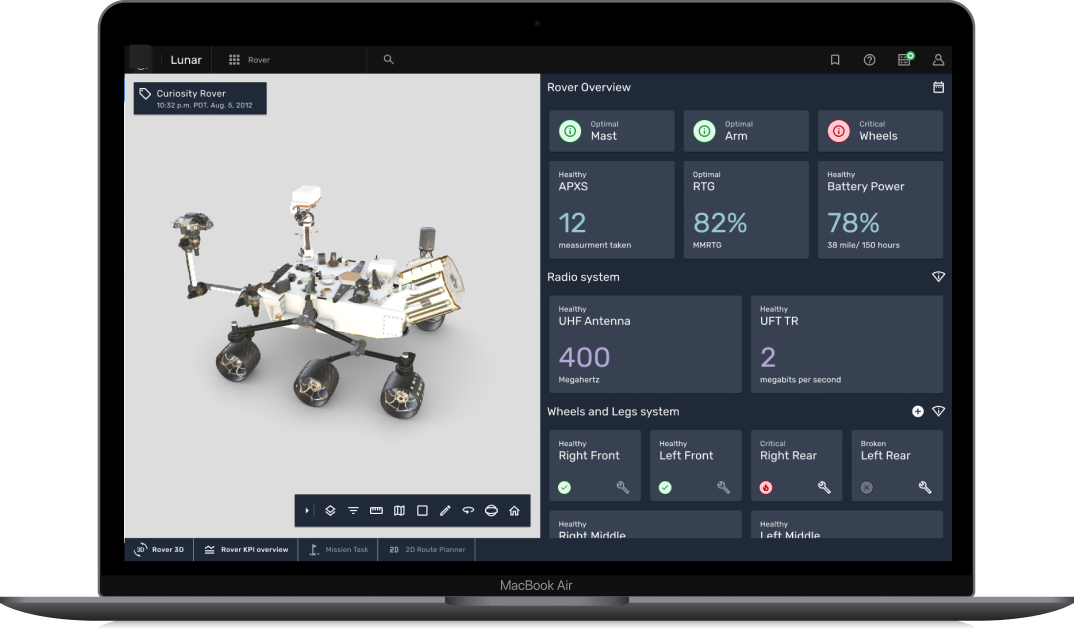Open the layers tool in viewer toolbar
This screenshot has height=629, width=1074.
[x=330, y=510]
